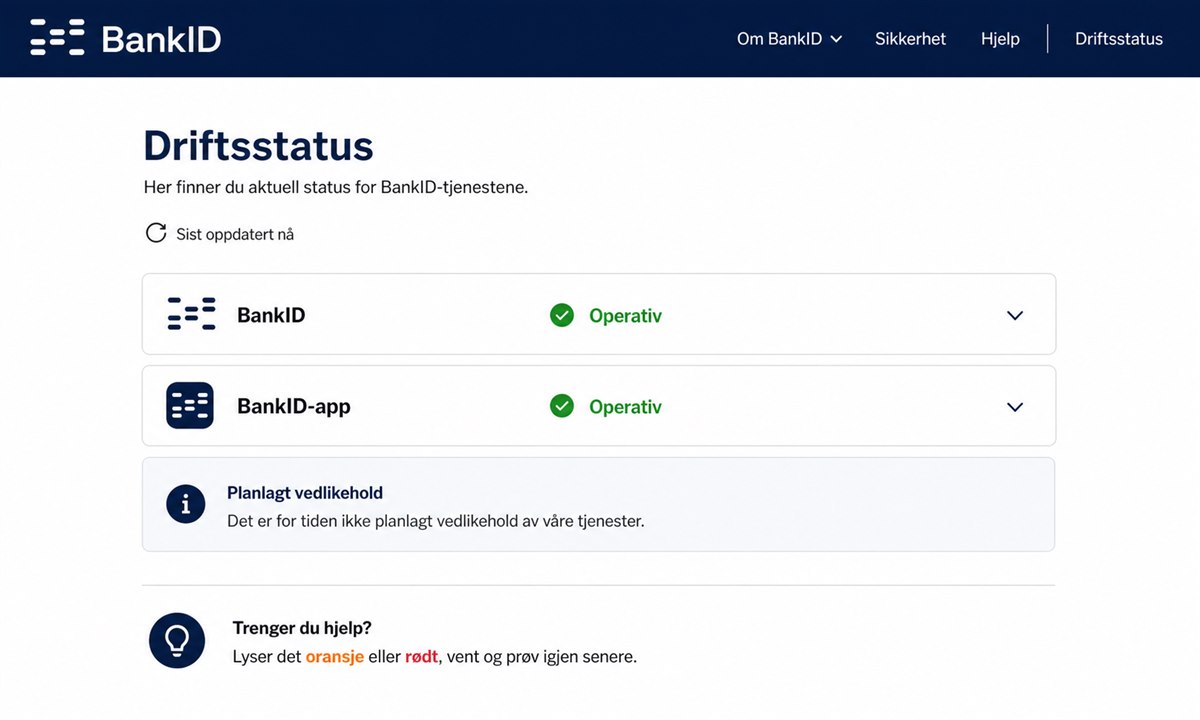1200x720 pixels.
Task: Click the orange word oransje
Action: [335, 657]
